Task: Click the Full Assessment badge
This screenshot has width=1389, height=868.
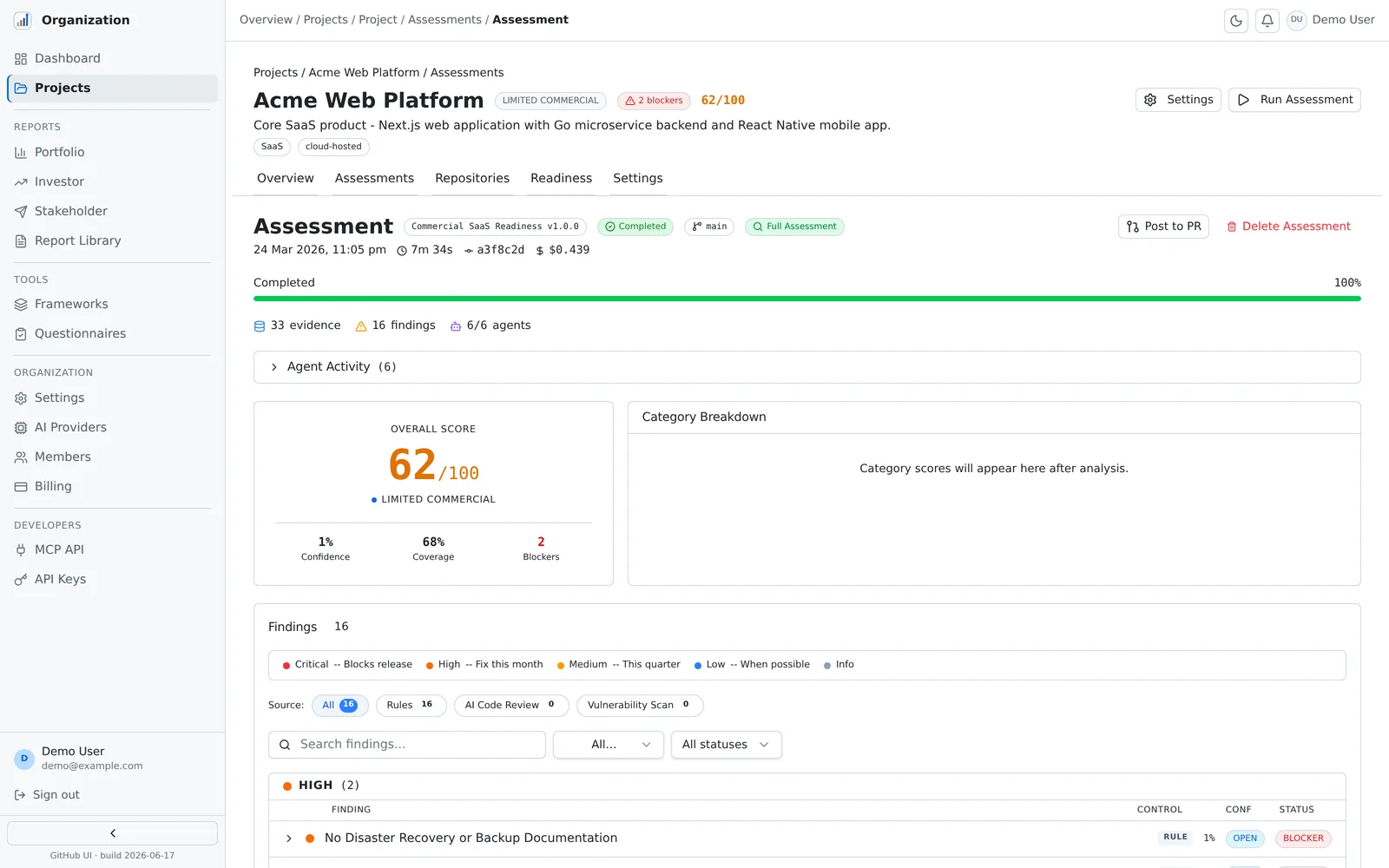Action: click(x=794, y=227)
